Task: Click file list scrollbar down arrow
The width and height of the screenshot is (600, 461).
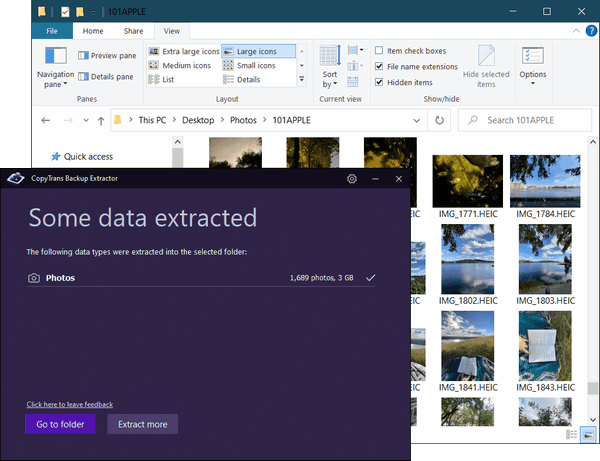Action: 592,420
